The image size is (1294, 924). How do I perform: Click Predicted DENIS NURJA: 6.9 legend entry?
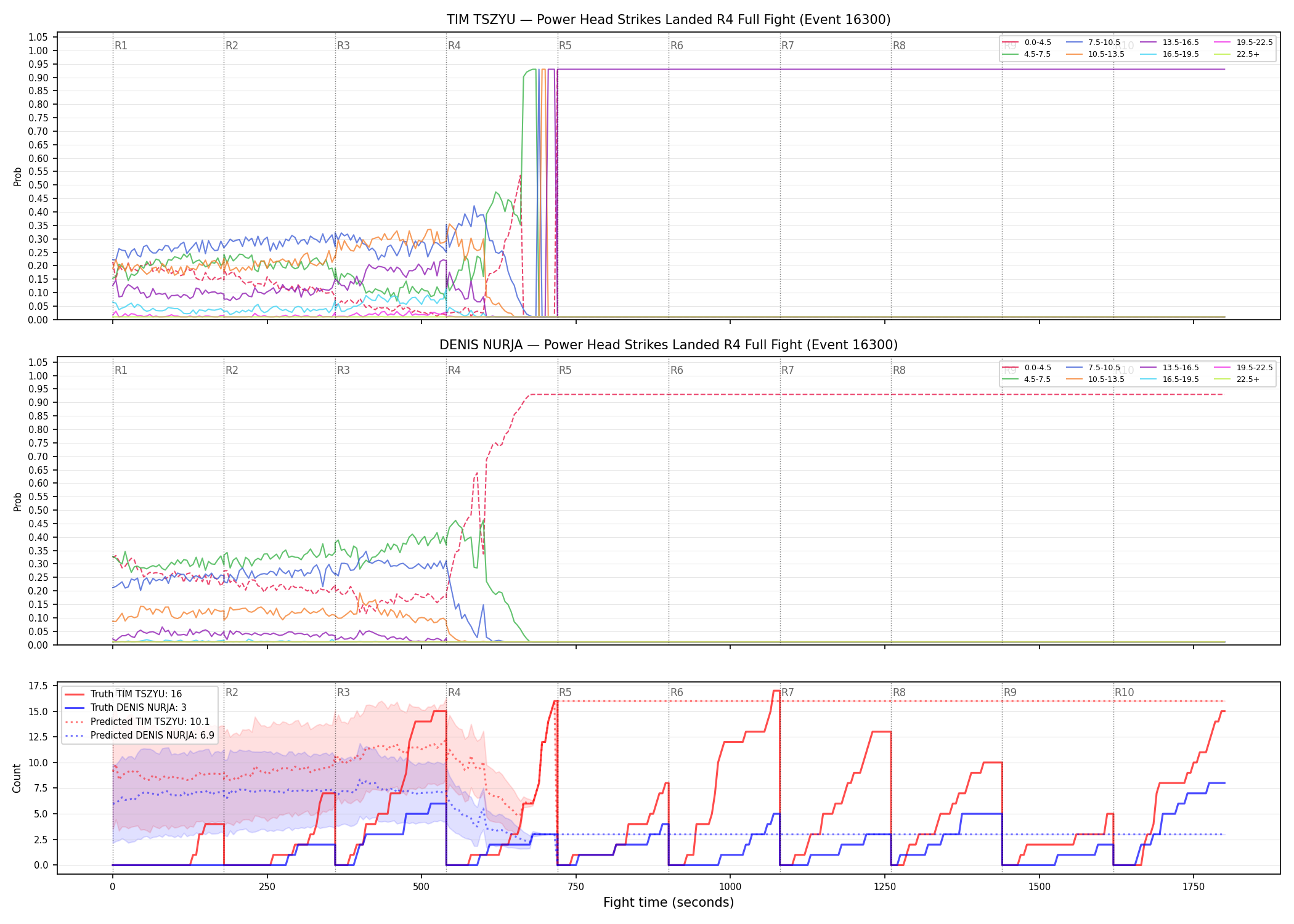click(x=140, y=735)
